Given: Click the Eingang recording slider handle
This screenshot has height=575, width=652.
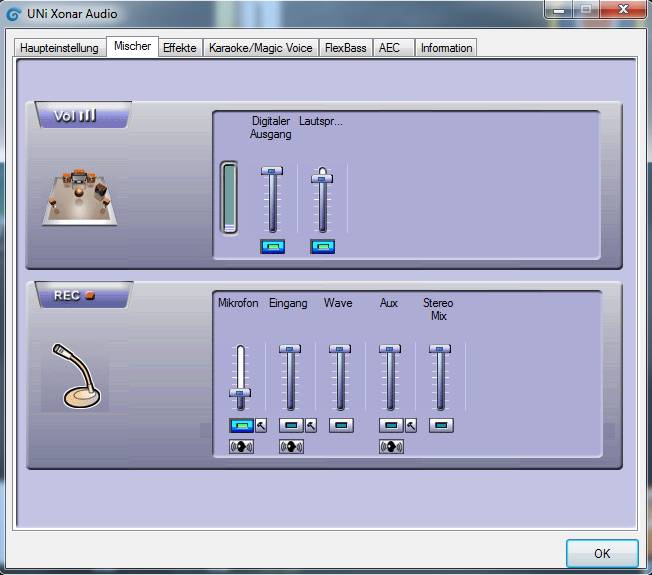Looking at the screenshot, I should tap(290, 349).
